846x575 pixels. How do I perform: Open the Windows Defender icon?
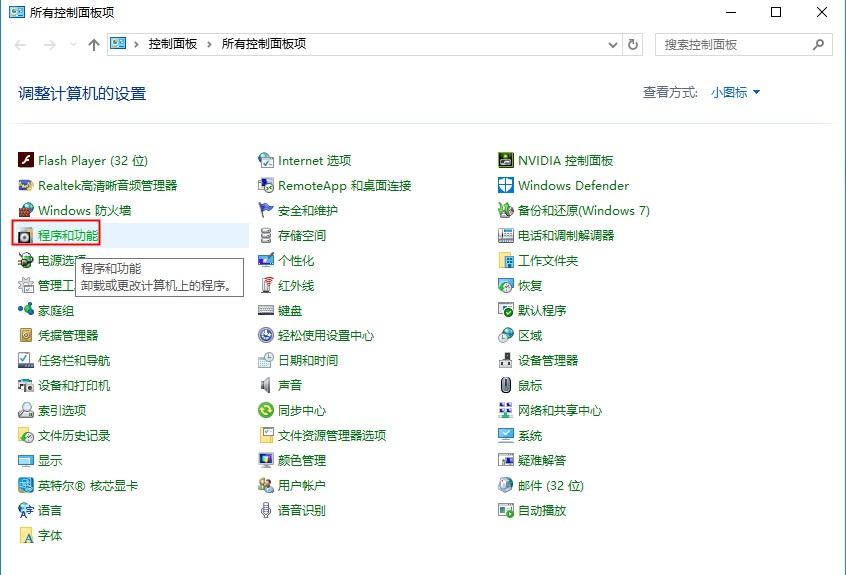[506, 186]
